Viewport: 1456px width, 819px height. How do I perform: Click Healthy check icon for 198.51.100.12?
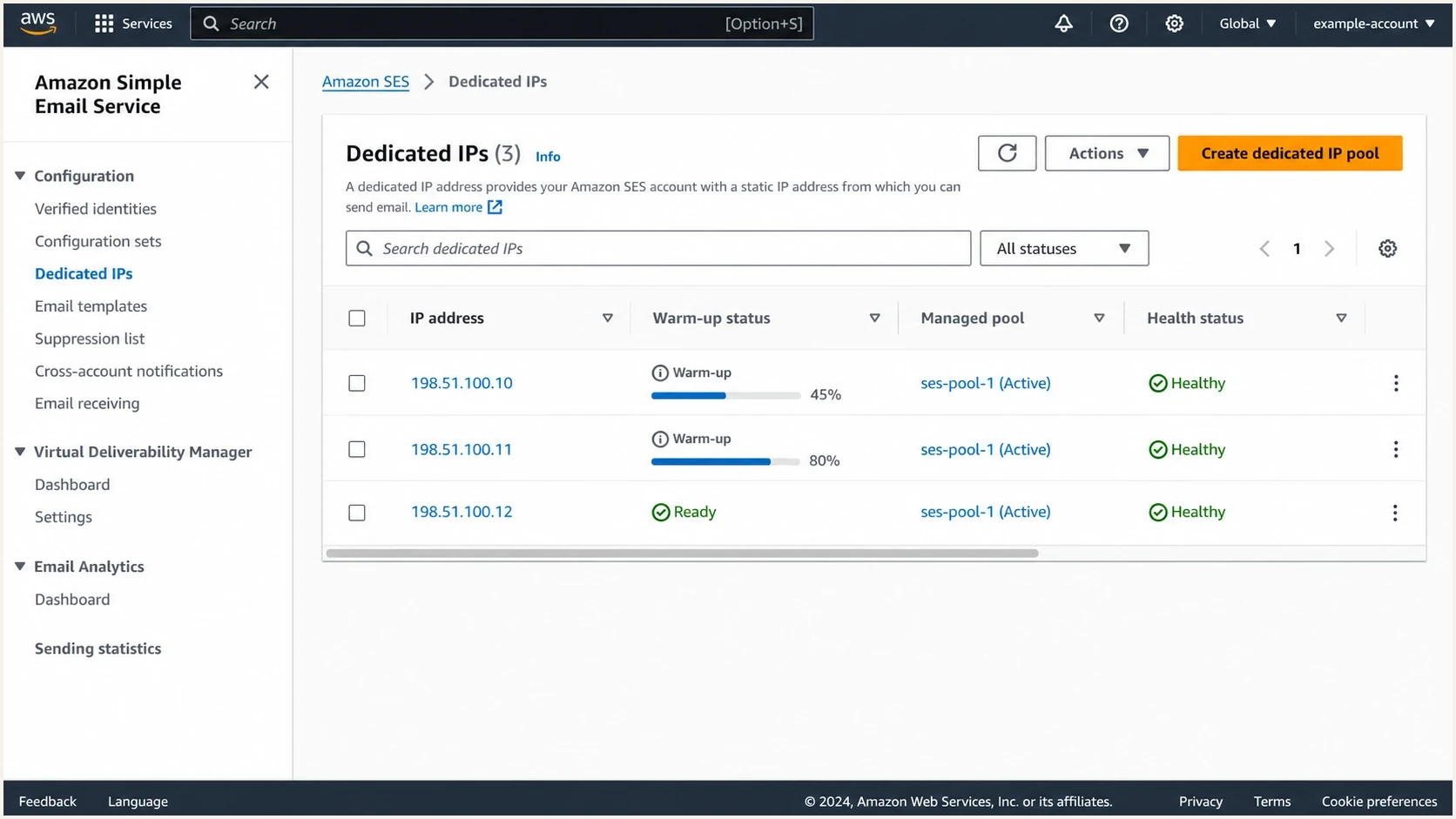[1157, 513]
